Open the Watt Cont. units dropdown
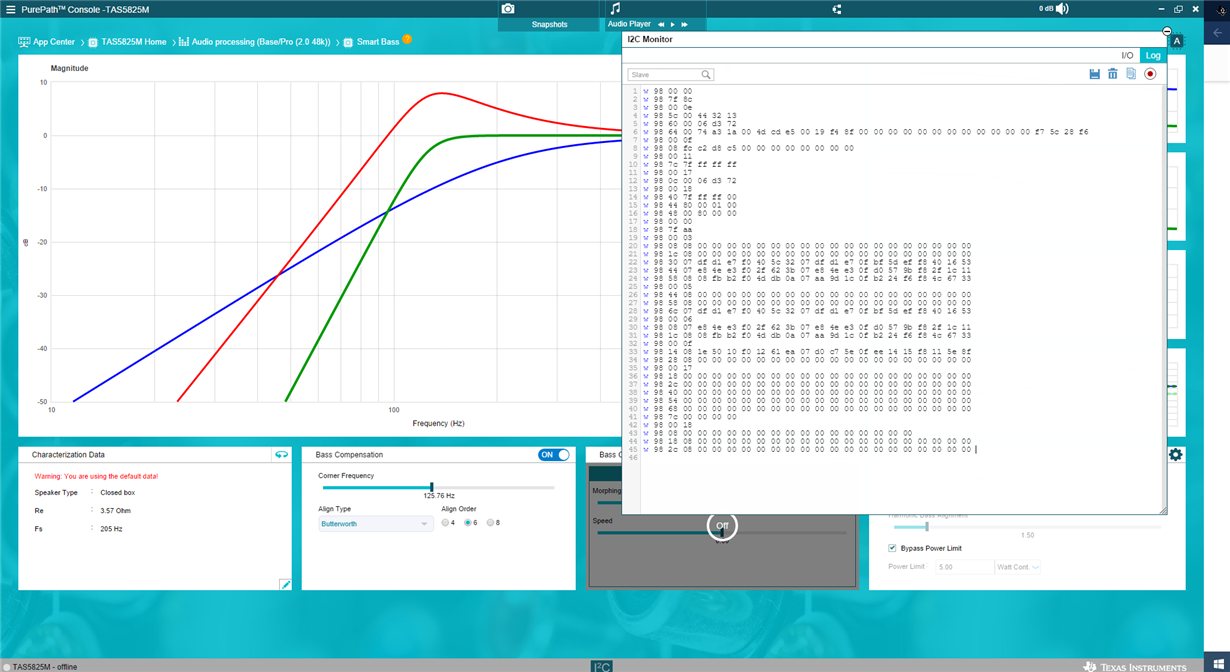 click(1018, 567)
